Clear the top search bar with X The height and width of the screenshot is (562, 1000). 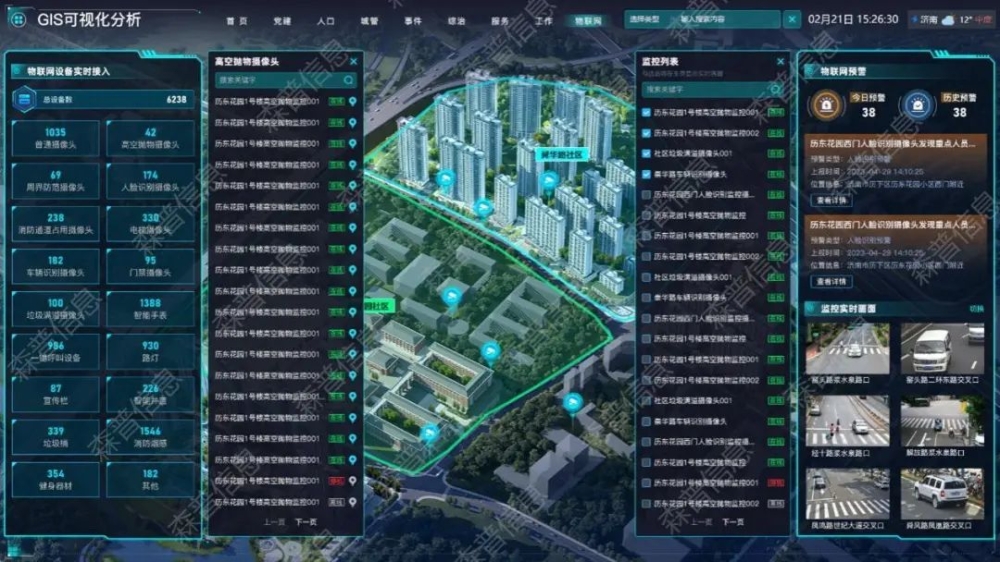coord(792,19)
